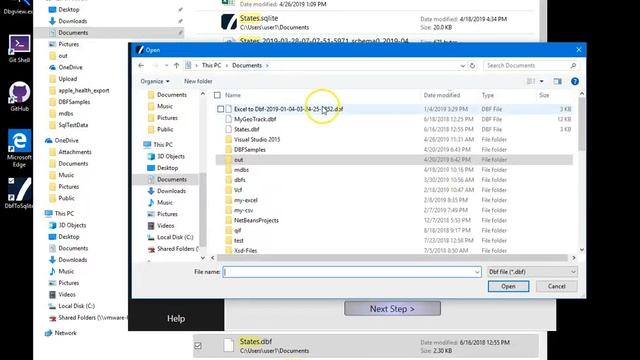Tick the select-all checkbox by Name
640x360 pixels.
(217, 95)
